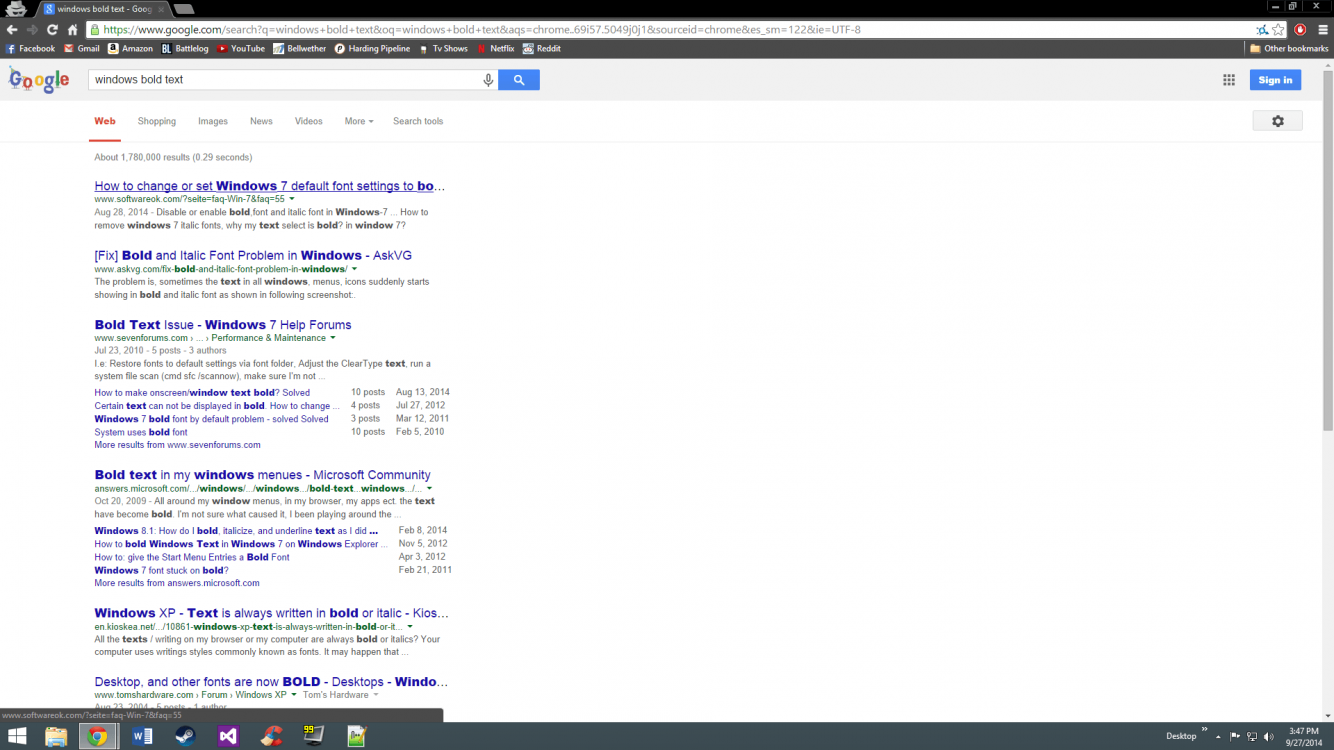Open the Battlelog bookmark
The image size is (1334, 750).
[x=186, y=48]
